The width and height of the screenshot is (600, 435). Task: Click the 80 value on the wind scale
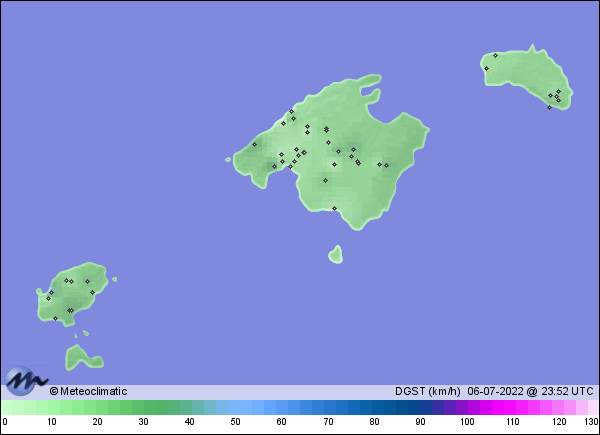[x=374, y=422]
